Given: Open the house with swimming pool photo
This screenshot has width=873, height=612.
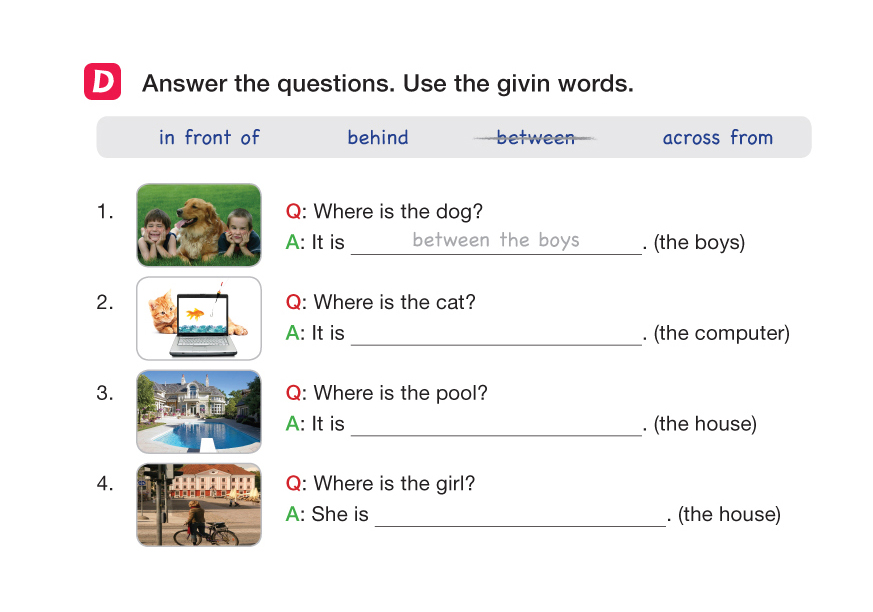Looking at the screenshot, I should click(x=198, y=411).
